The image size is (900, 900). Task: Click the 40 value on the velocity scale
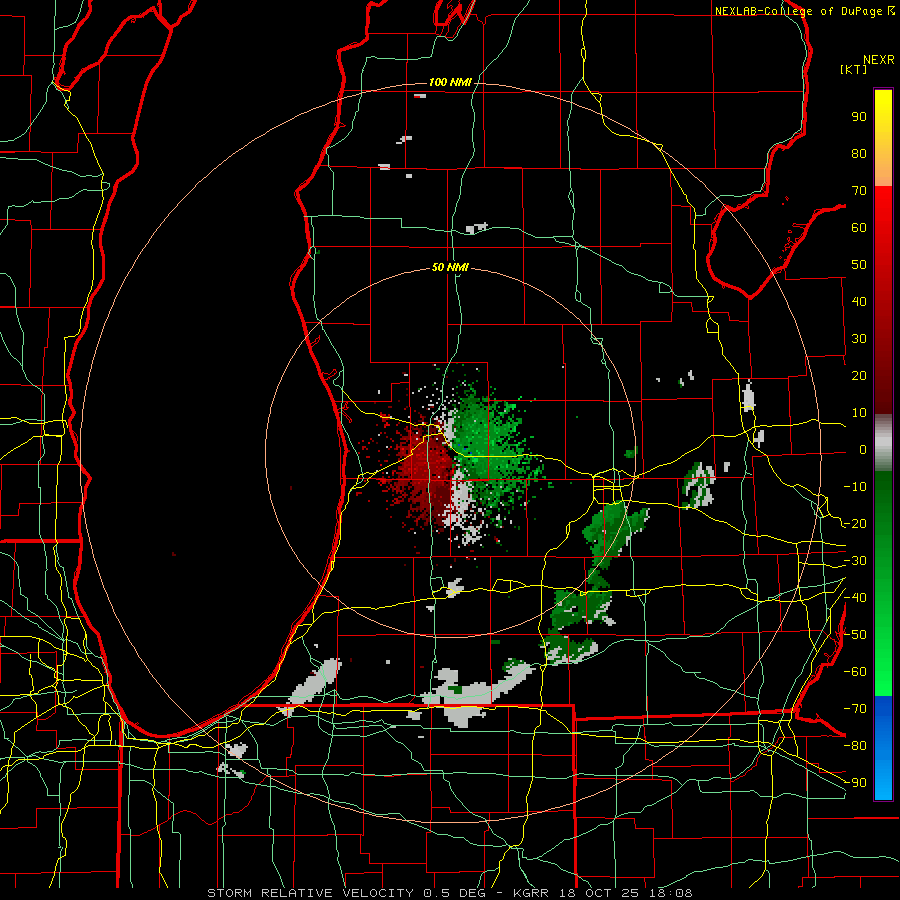tap(859, 301)
